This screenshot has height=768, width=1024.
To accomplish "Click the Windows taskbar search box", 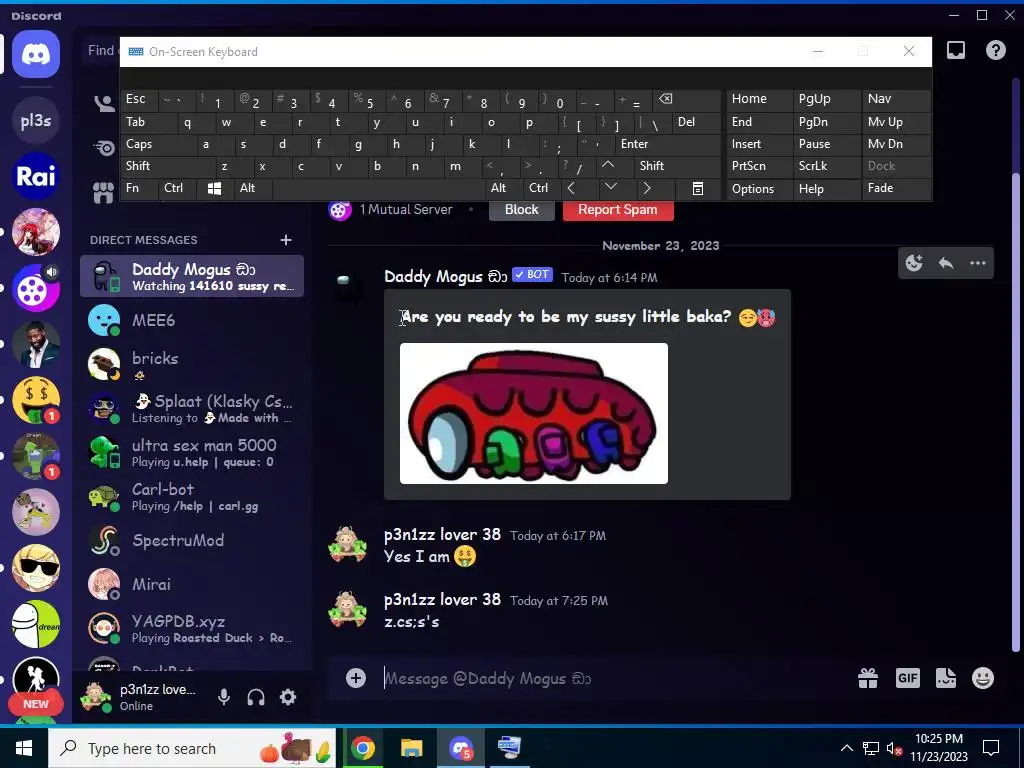I will click(191, 748).
